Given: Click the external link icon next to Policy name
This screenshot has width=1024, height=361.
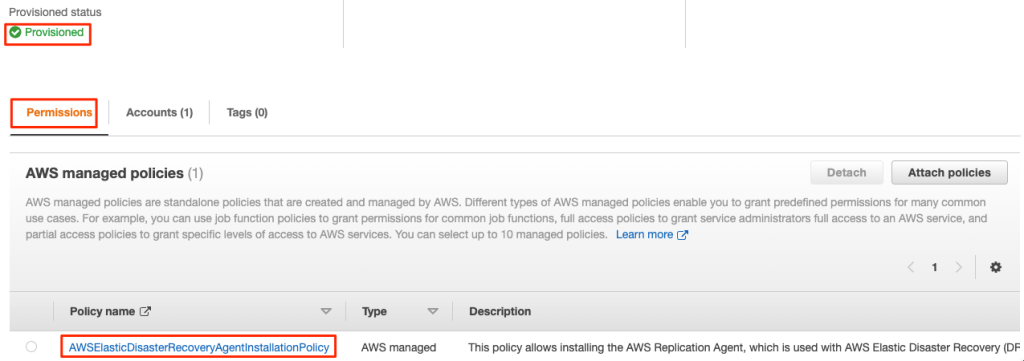Looking at the screenshot, I should [x=146, y=311].
